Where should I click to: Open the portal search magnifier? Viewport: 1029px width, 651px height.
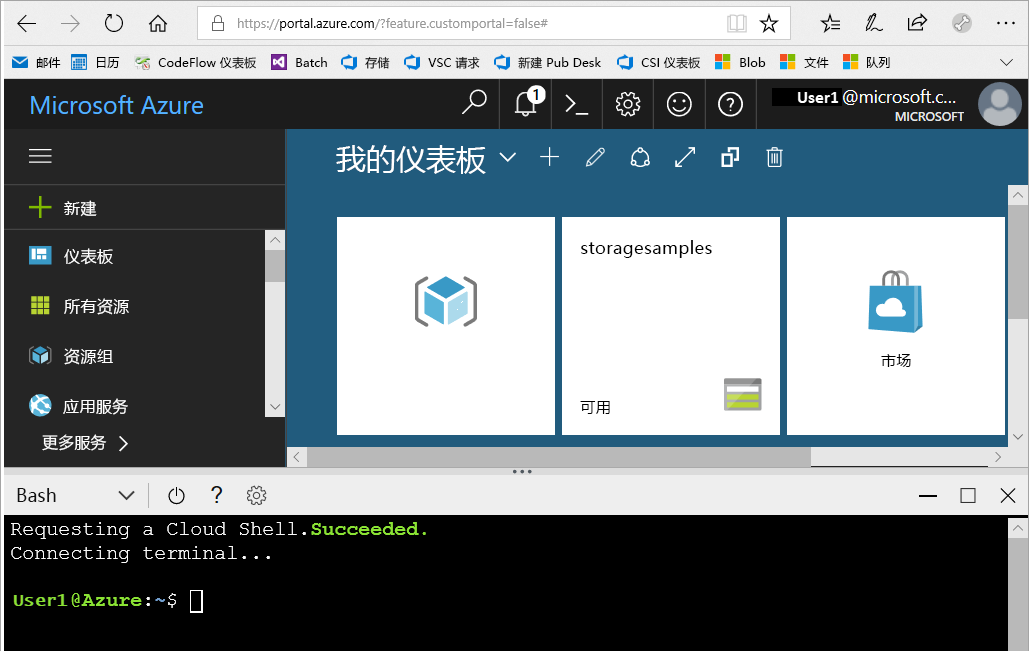tap(474, 104)
